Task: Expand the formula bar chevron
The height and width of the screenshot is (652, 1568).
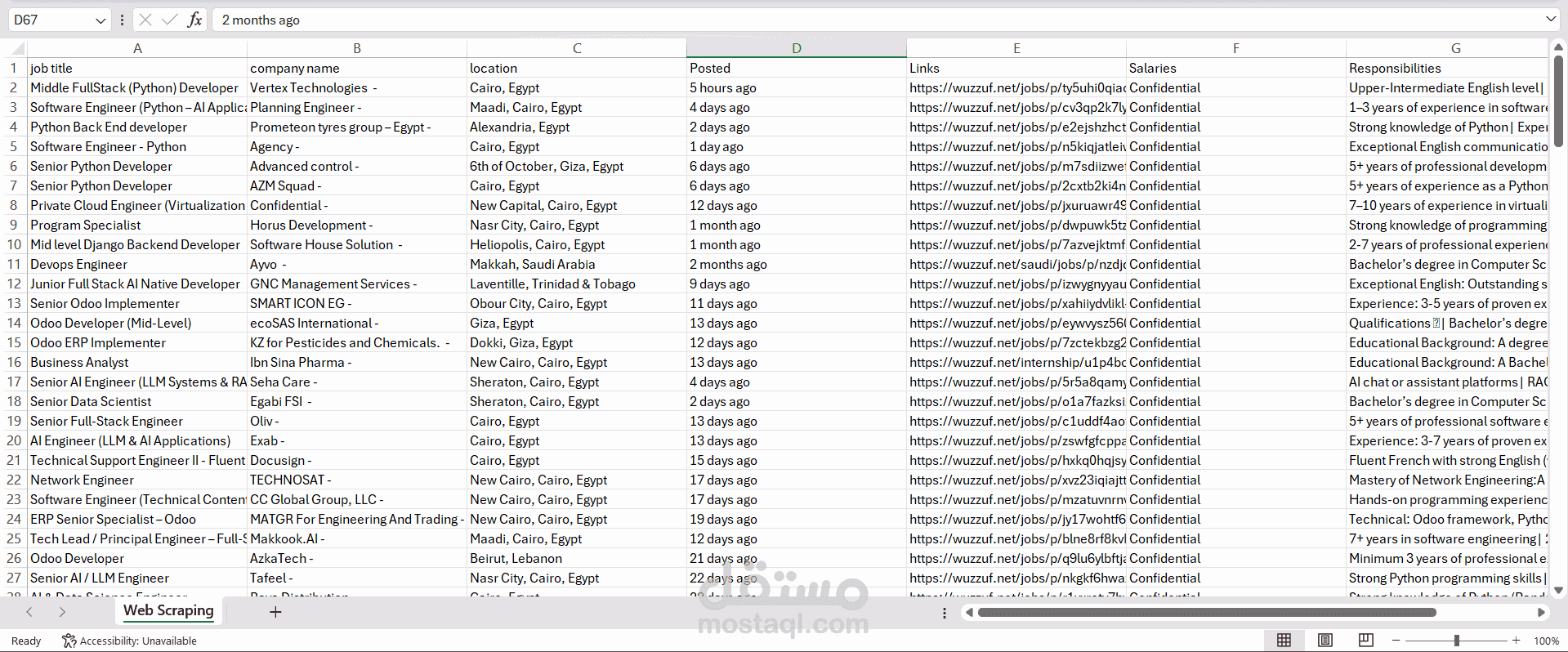Action: pos(1551,19)
